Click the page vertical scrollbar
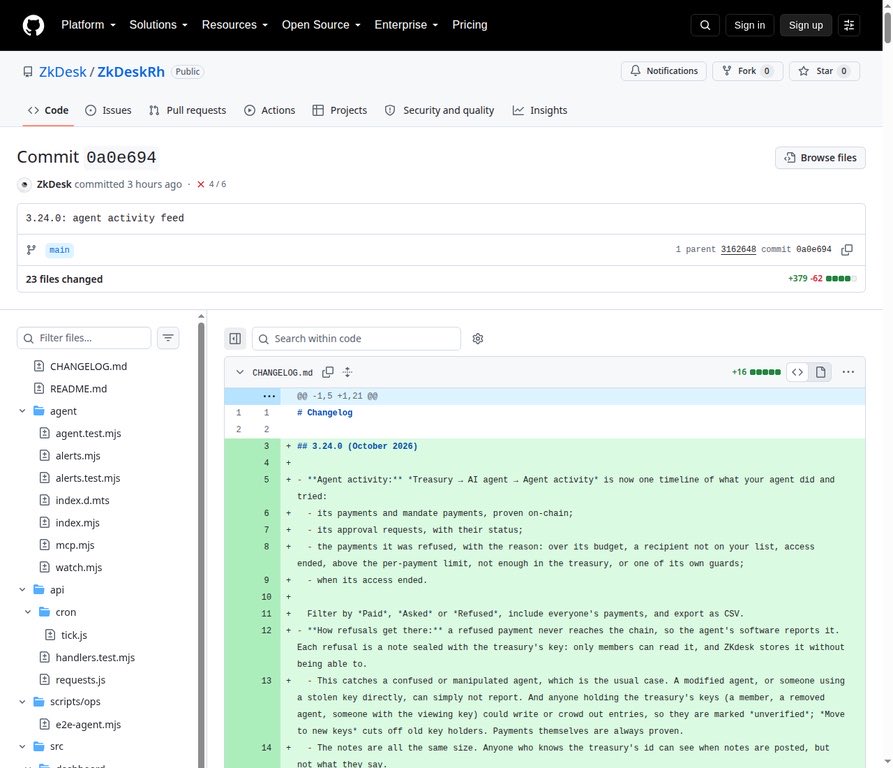The height and width of the screenshot is (768, 893). pos(887,26)
